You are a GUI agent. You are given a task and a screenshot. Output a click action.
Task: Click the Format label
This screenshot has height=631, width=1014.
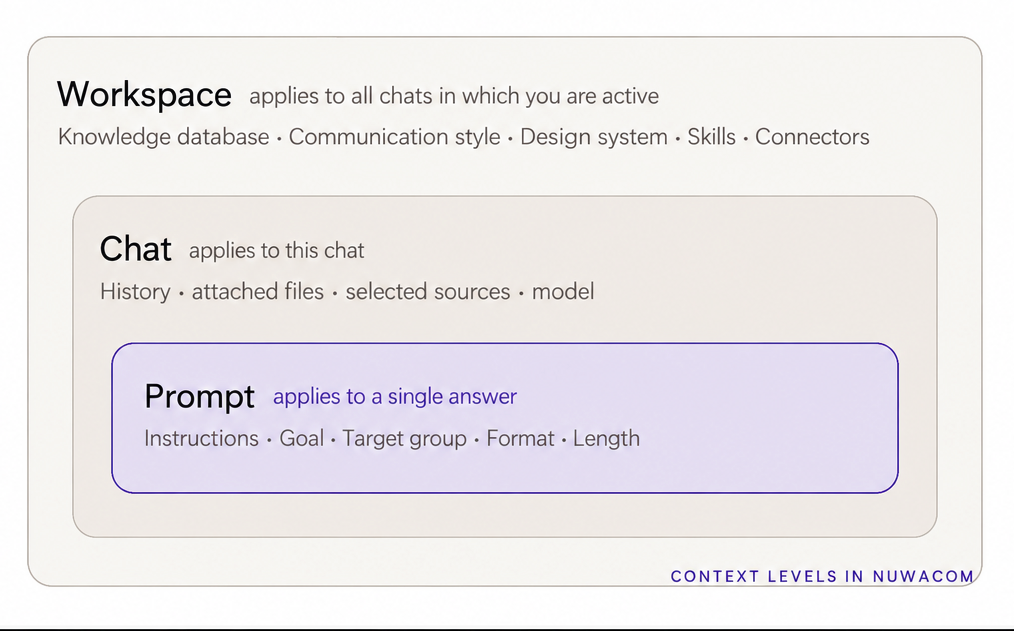tap(521, 438)
